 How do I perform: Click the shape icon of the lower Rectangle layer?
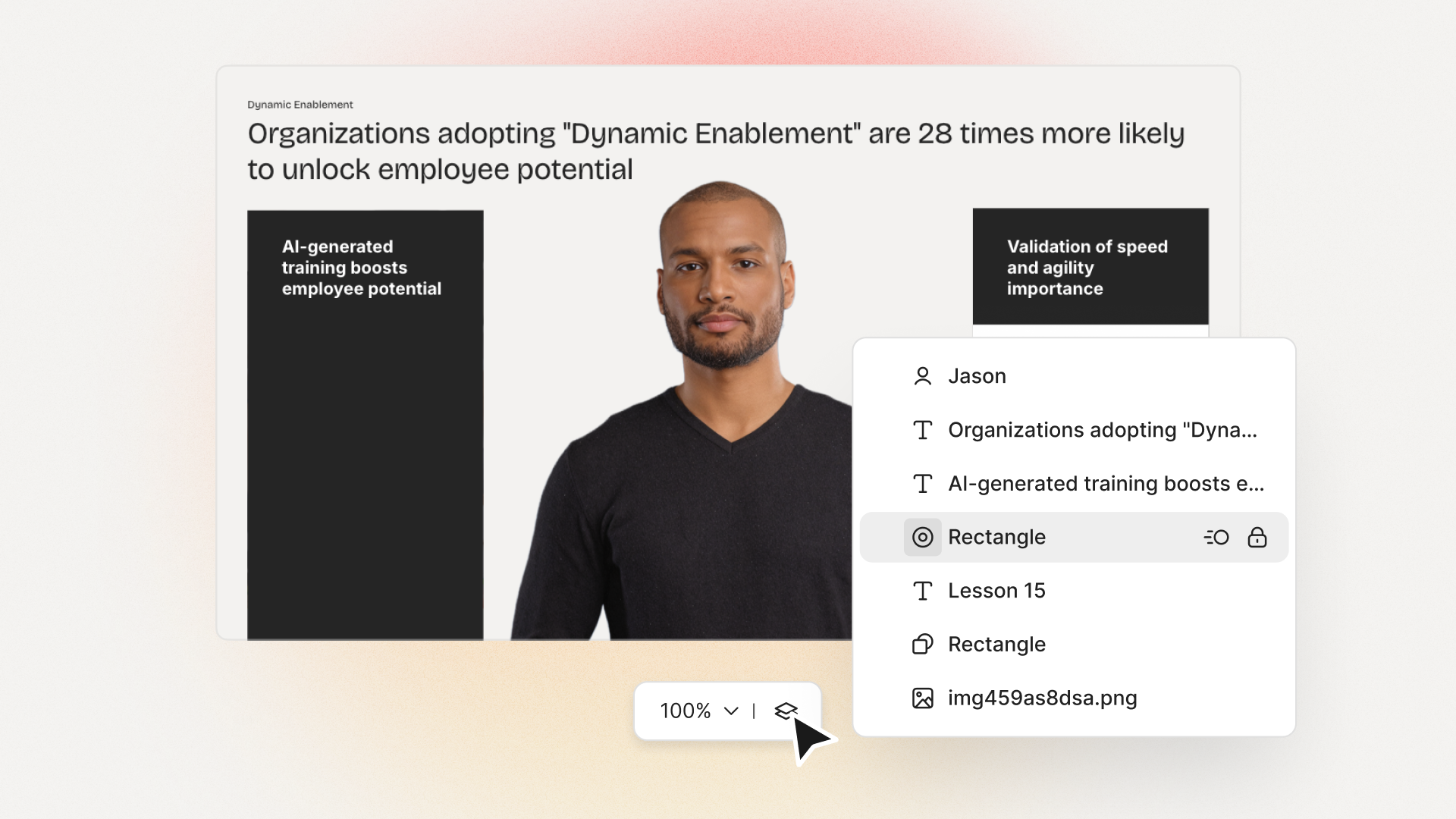(922, 645)
